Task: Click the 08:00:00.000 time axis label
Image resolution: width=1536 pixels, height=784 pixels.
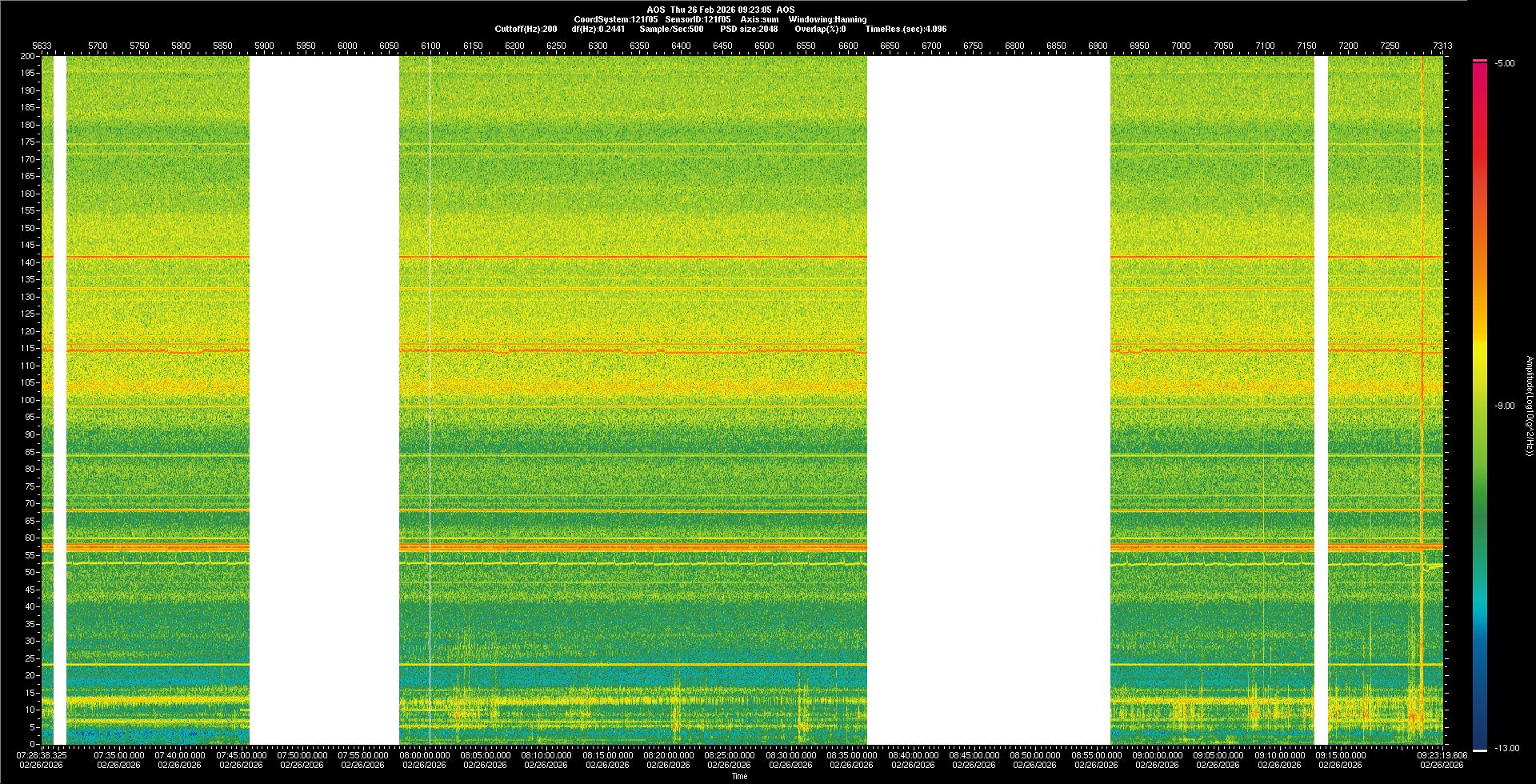Action: (x=424, y=755)
